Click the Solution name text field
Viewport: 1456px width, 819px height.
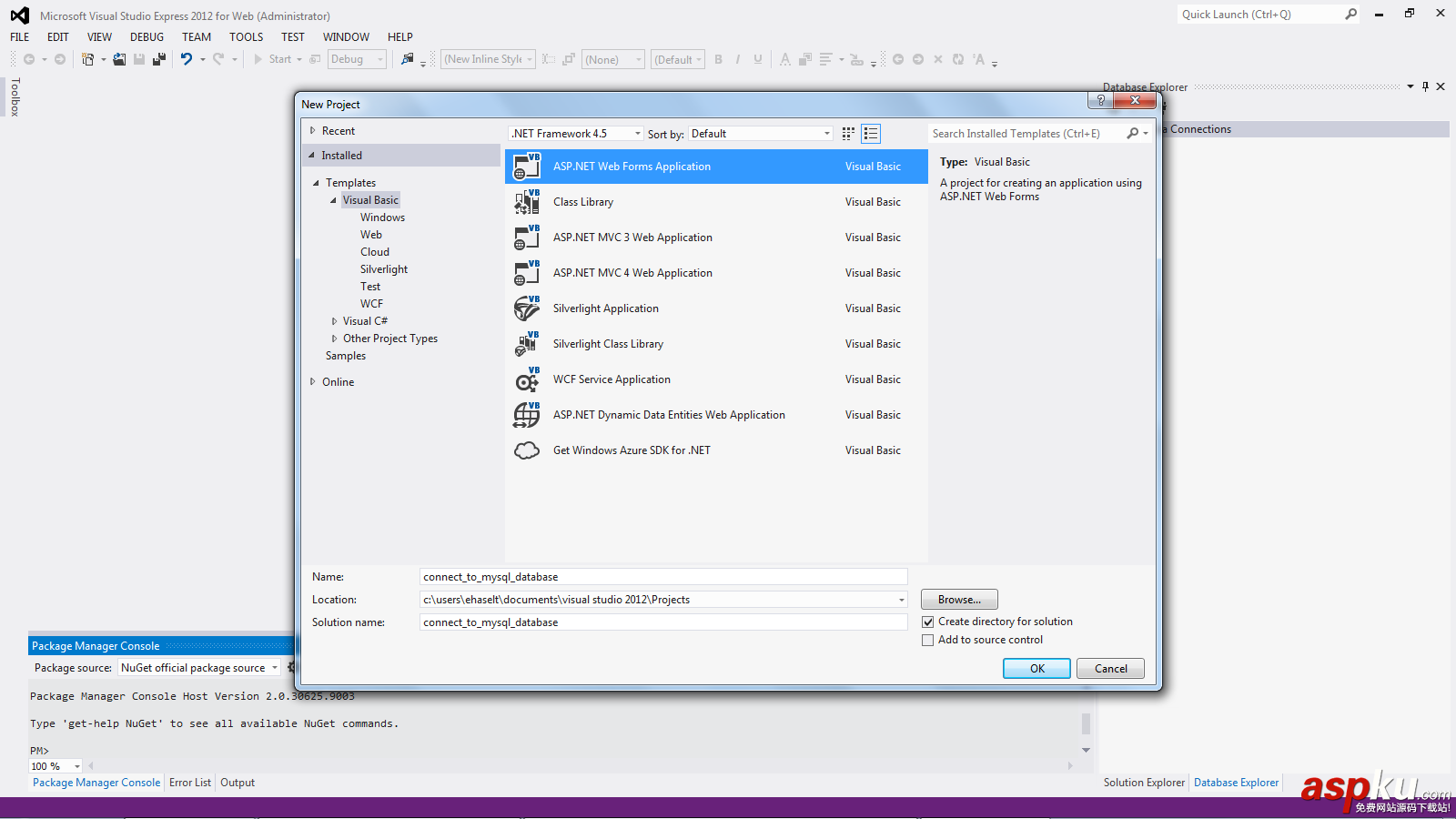pos(663,622)
